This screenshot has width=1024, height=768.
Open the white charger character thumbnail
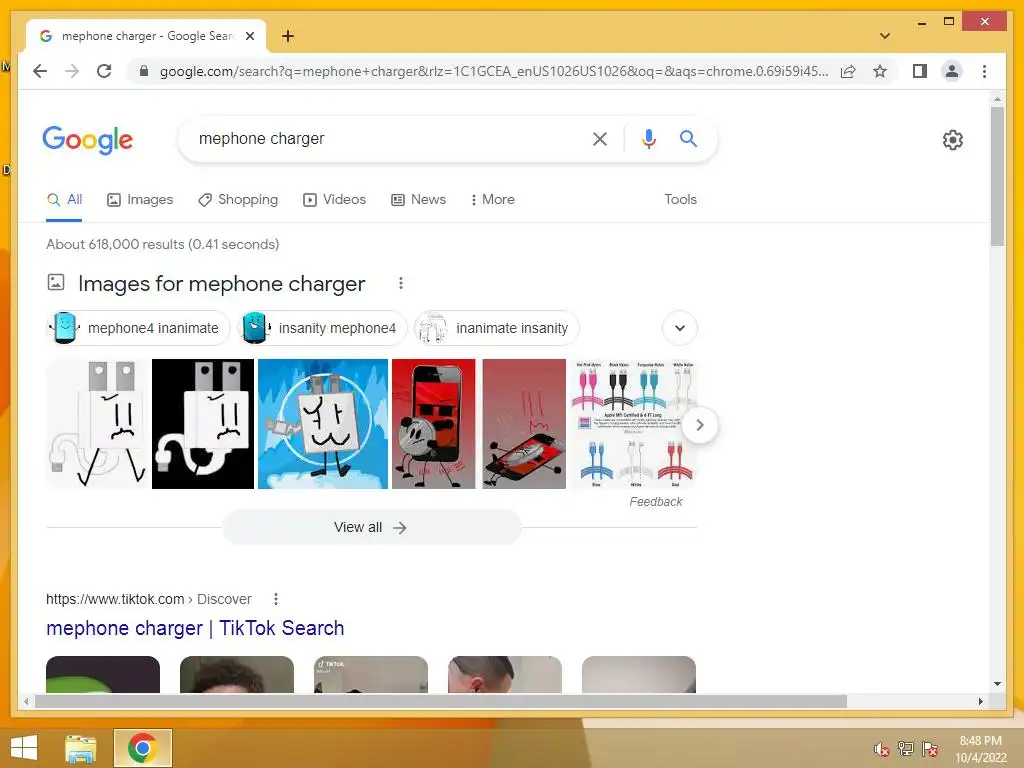click(x=97, y=423)
